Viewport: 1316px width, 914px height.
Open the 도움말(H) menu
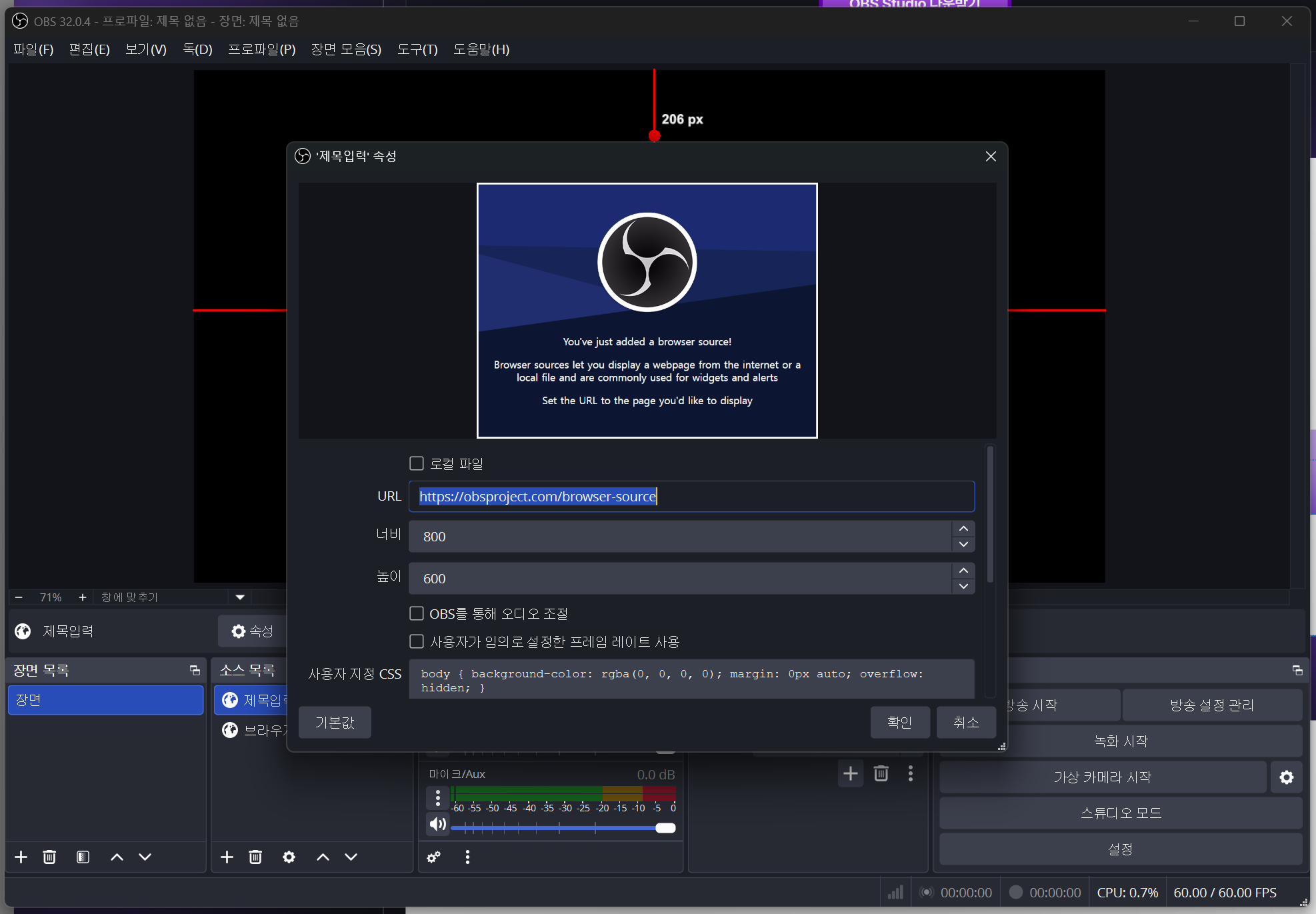click(481, 49)
